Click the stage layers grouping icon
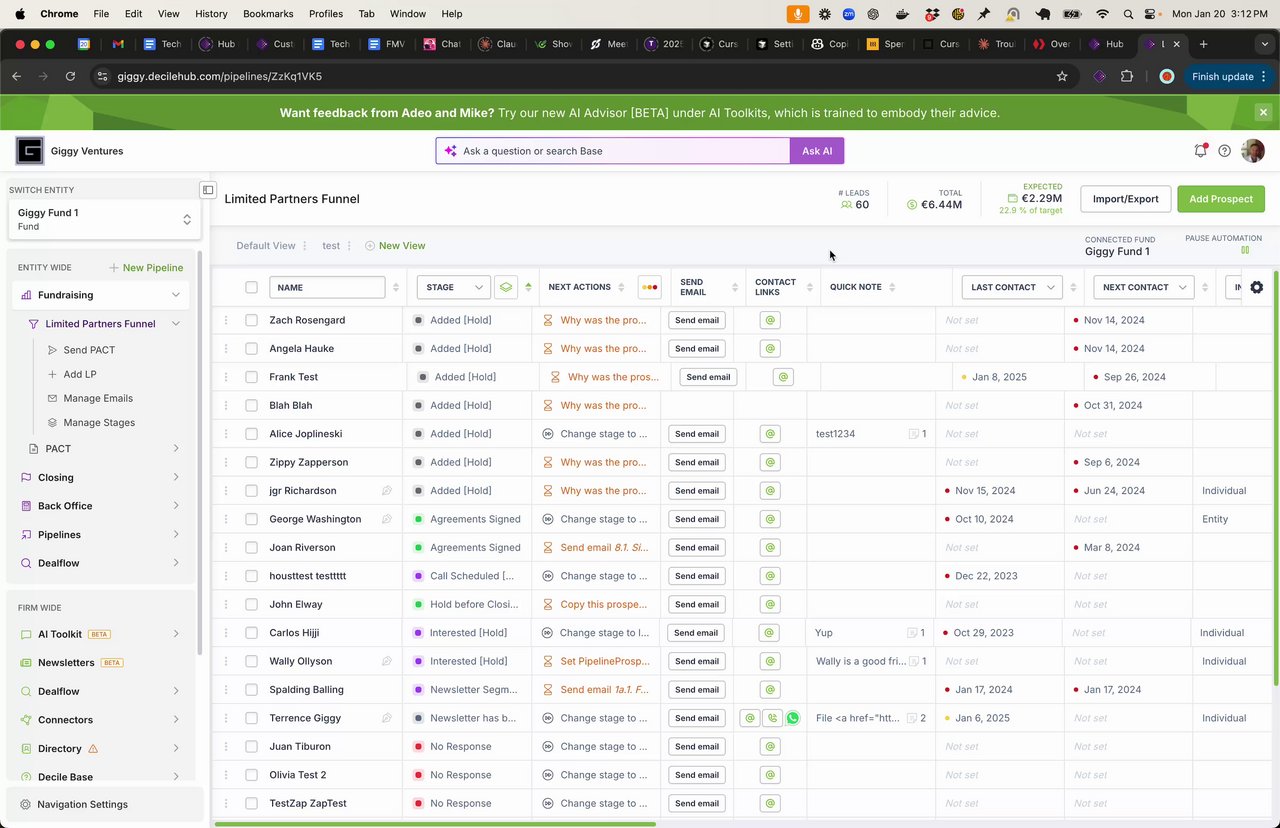 pyautogui.click(x=506, y=287)
